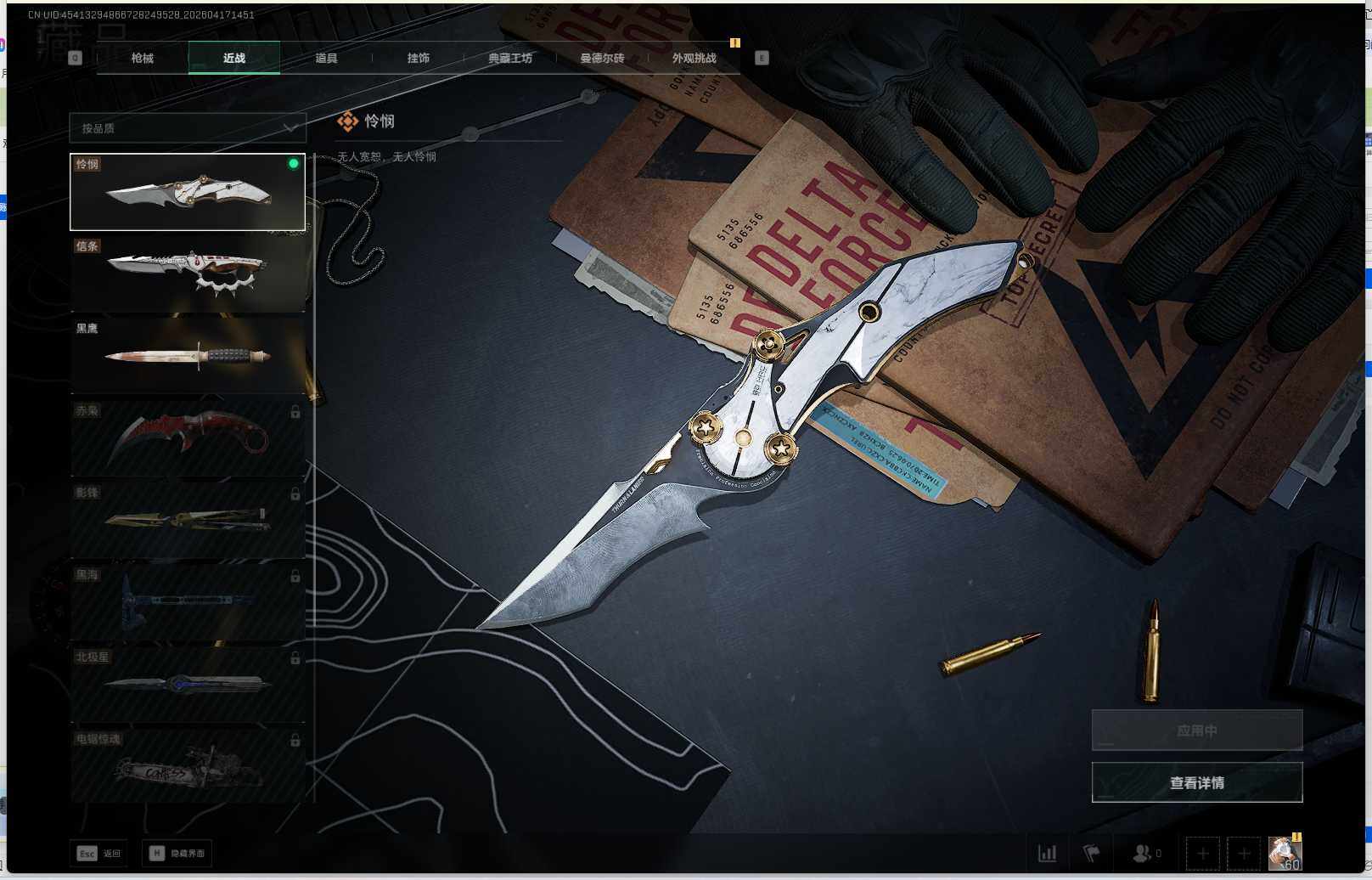Click the melee list vertical scrollbar

point(315,476)
